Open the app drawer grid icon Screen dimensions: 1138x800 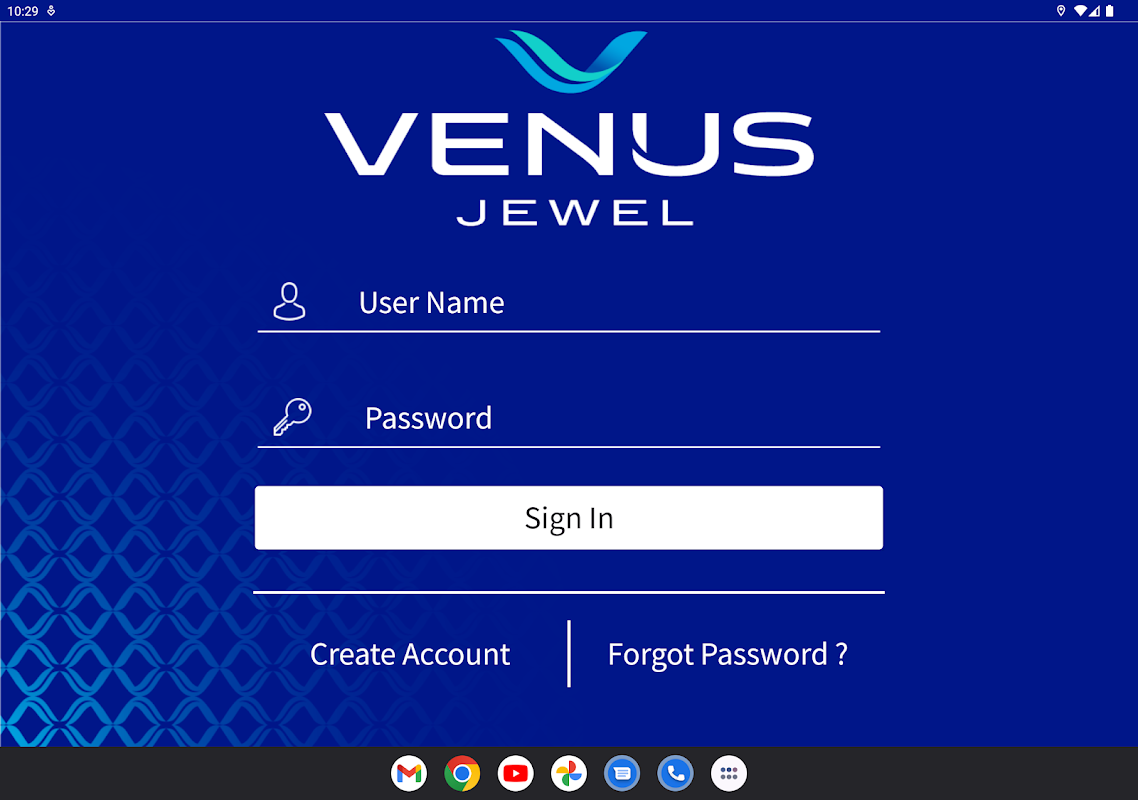click(x=729, y=773)
